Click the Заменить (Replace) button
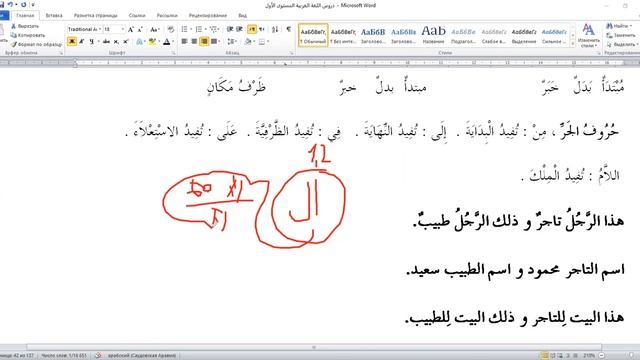The width and height of the screenshot is (640, 360). tap(621, 35)
